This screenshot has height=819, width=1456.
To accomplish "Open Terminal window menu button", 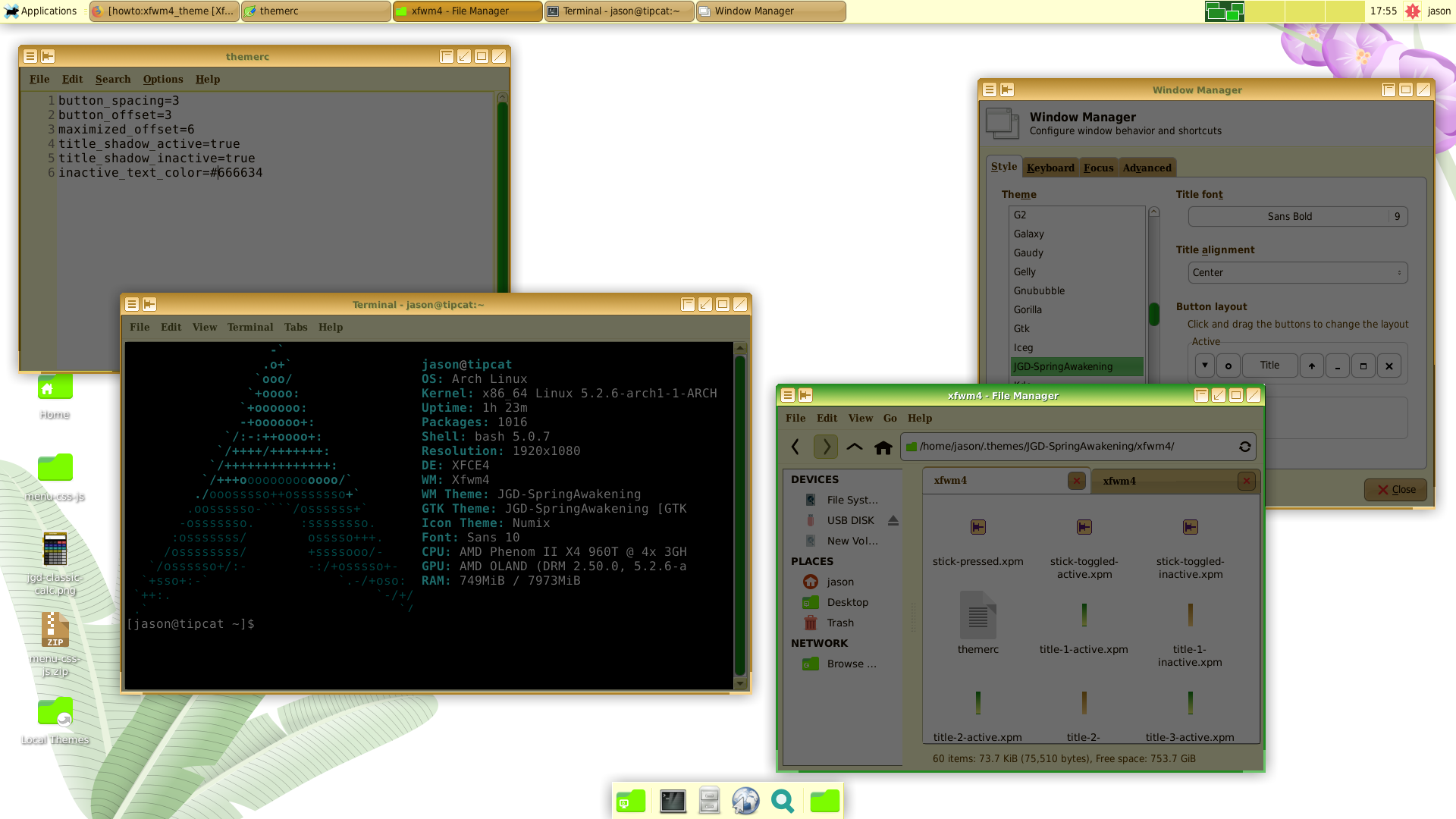I will (x=132, y=304).
